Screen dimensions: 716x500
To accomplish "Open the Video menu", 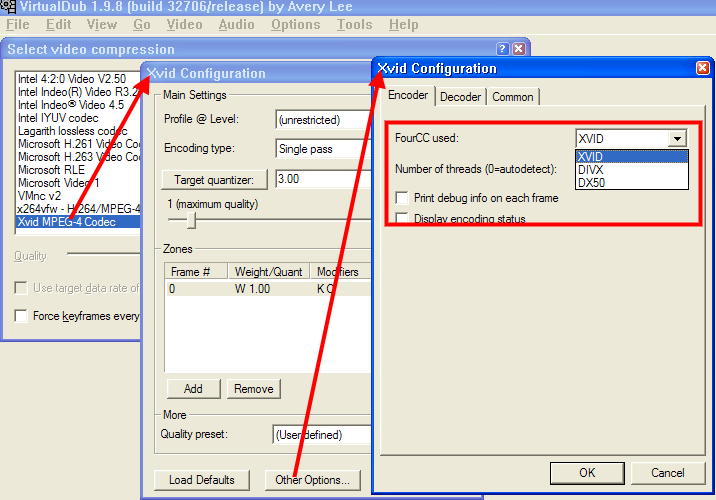I will [x=184, y=24].
